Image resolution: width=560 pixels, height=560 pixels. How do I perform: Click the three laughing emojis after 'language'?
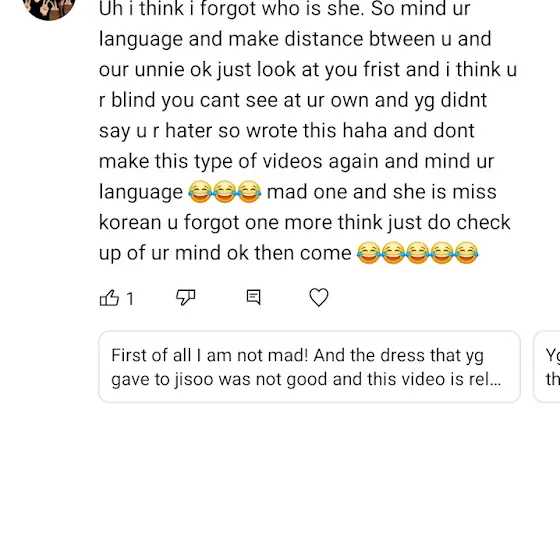[x=225, y=192]
